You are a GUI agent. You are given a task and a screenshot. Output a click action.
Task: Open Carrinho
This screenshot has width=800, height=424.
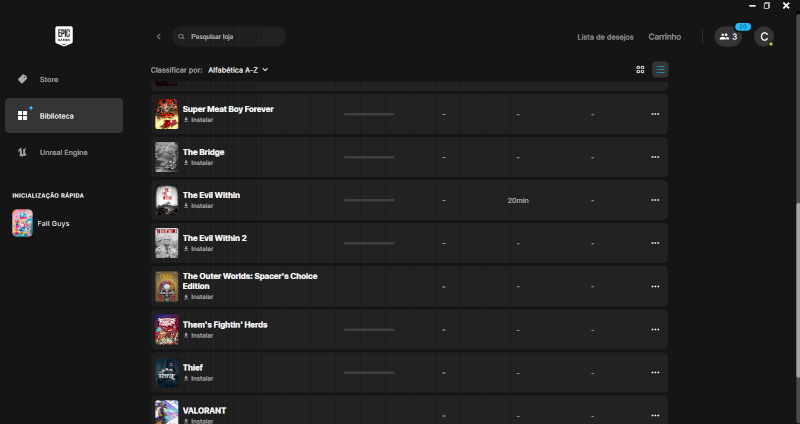664,37
